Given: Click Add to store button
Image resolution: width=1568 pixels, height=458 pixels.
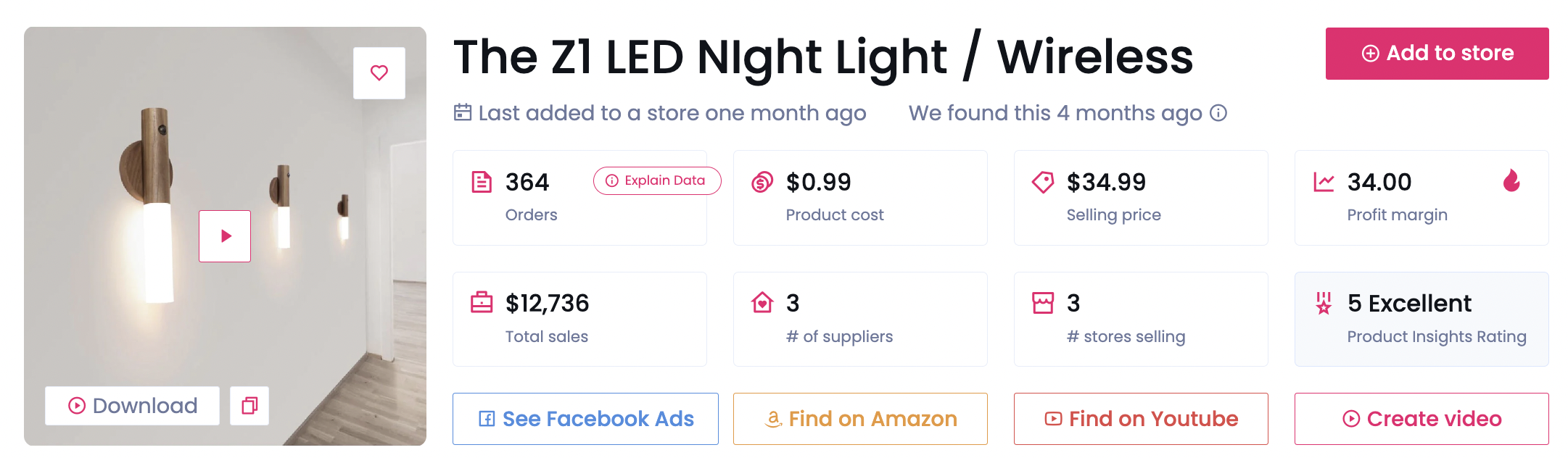Looking at the screenshot, I should coord(1437,54).
